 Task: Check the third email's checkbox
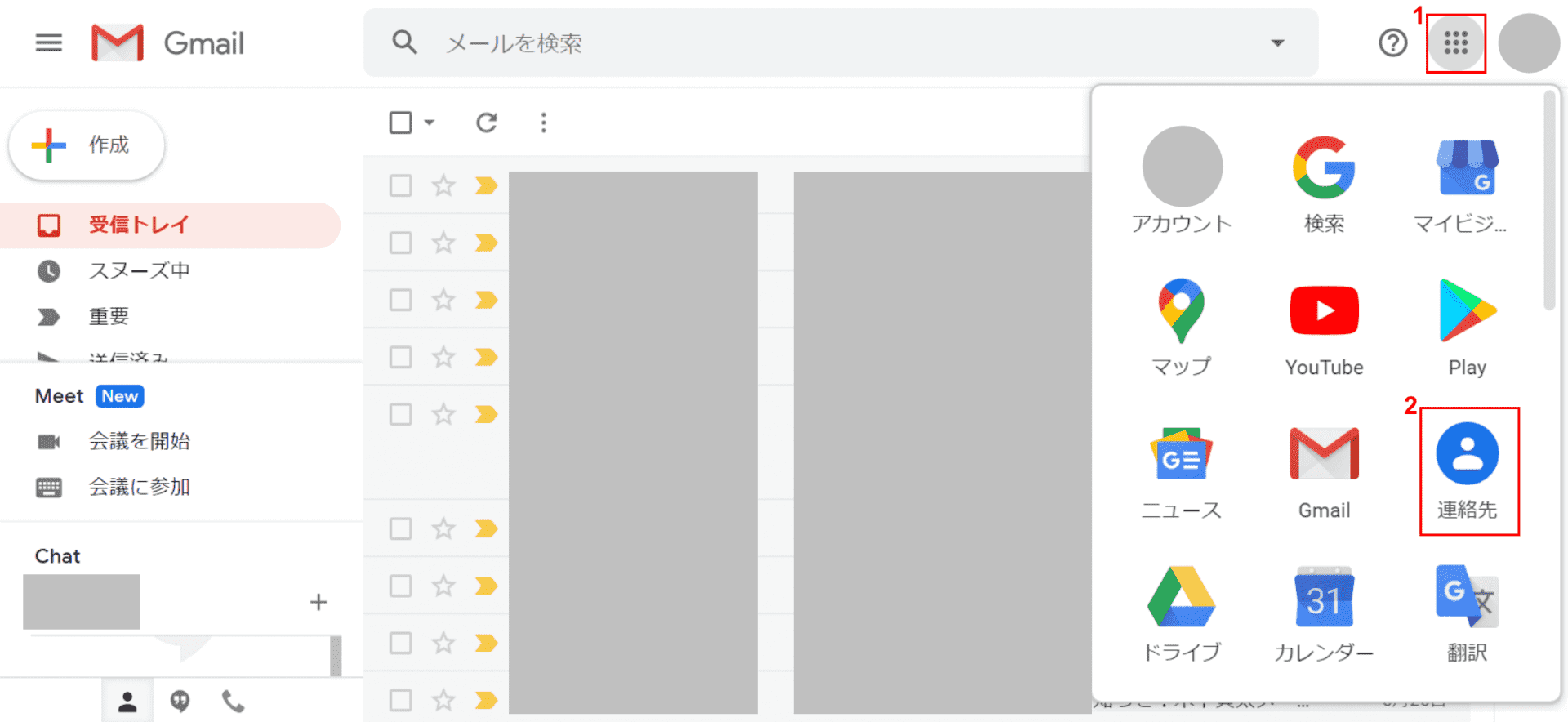400,300
